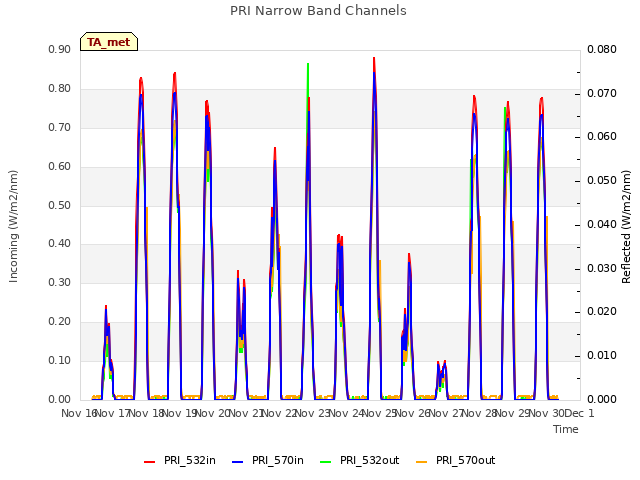Viewport: 640px width, 480px height.
Task: Click the PRI_532in red legend swatch
Action: (150, 462)
